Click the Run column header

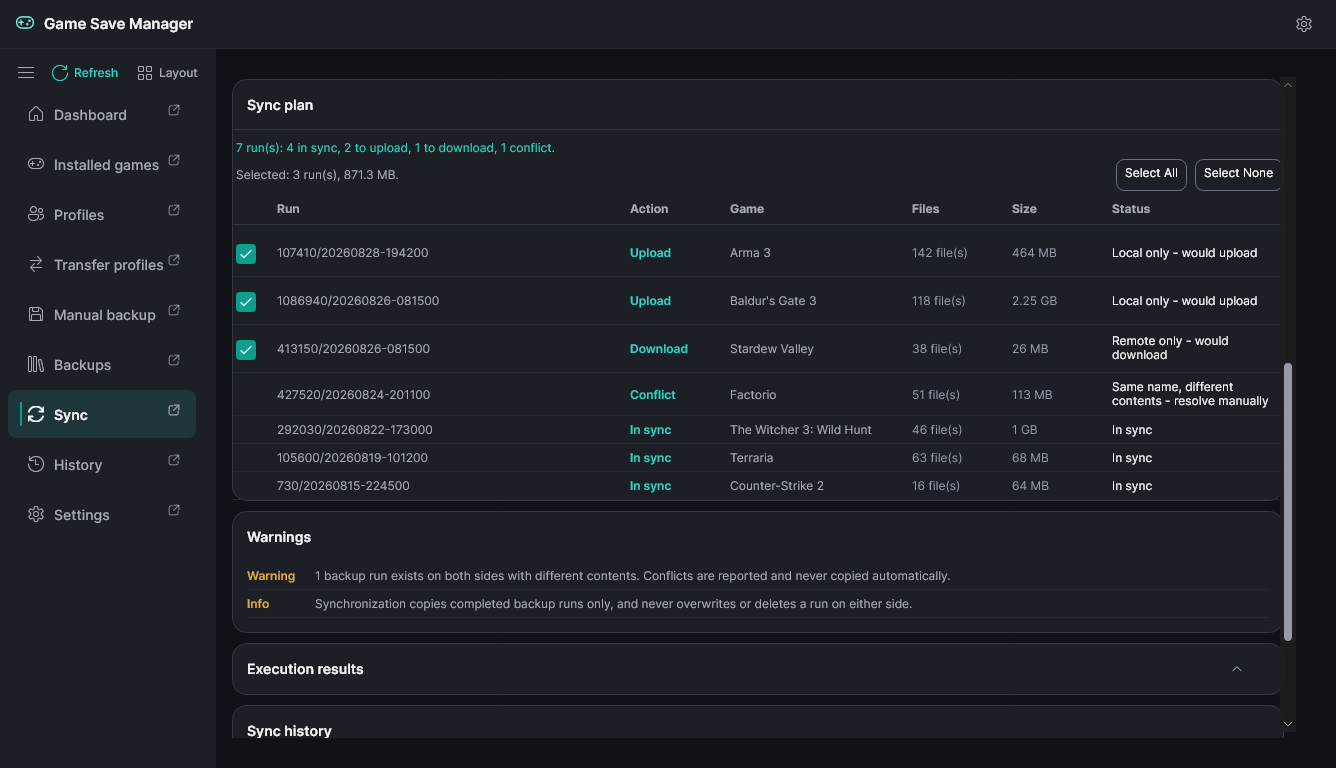click(x=288, y=209)
